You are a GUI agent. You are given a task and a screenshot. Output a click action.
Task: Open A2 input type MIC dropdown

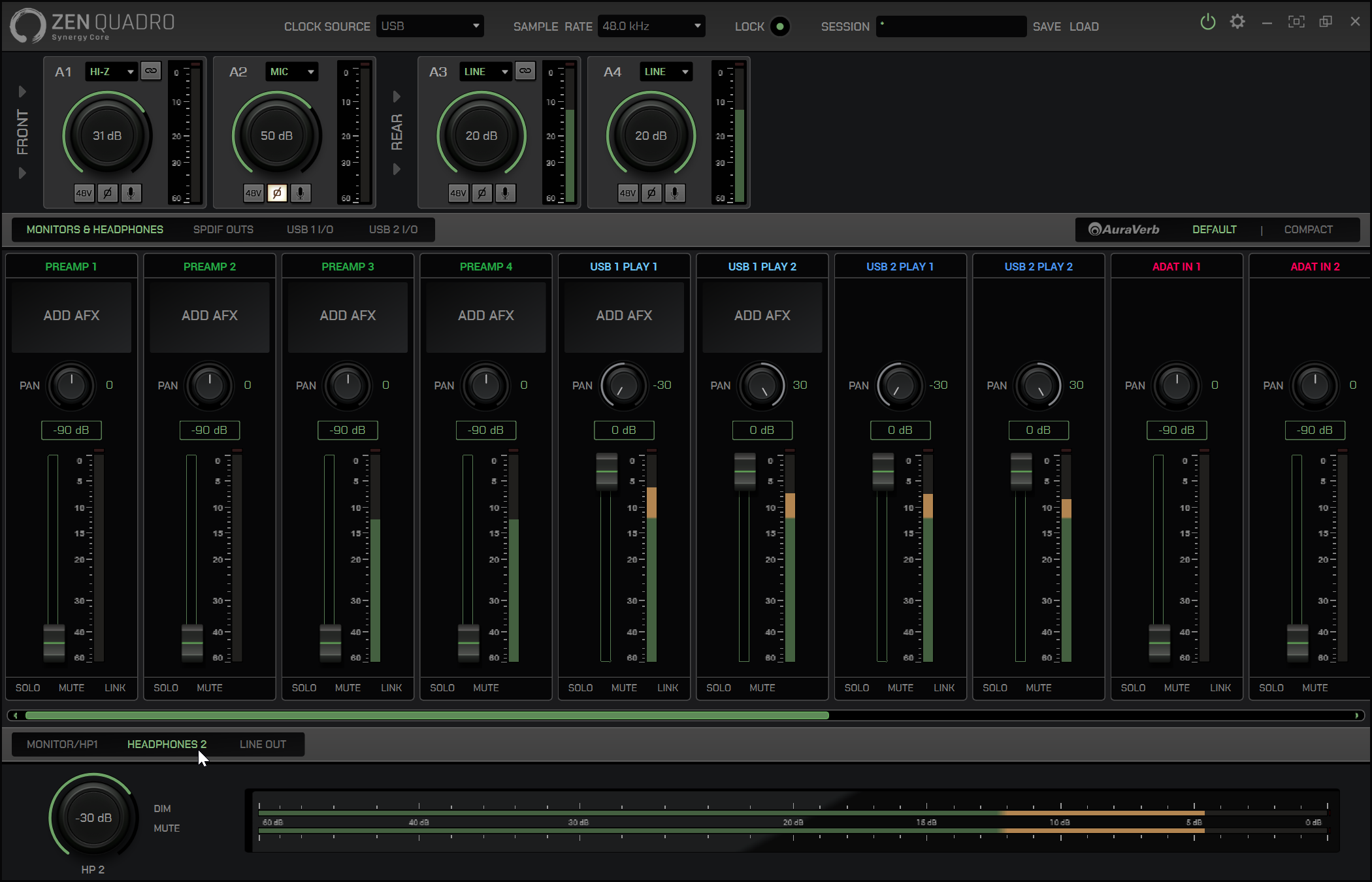tap(291, 72)
